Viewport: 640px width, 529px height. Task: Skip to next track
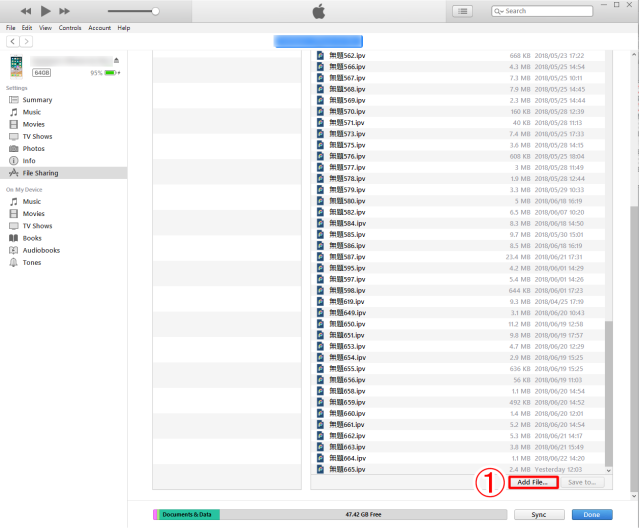coord(65,10)
